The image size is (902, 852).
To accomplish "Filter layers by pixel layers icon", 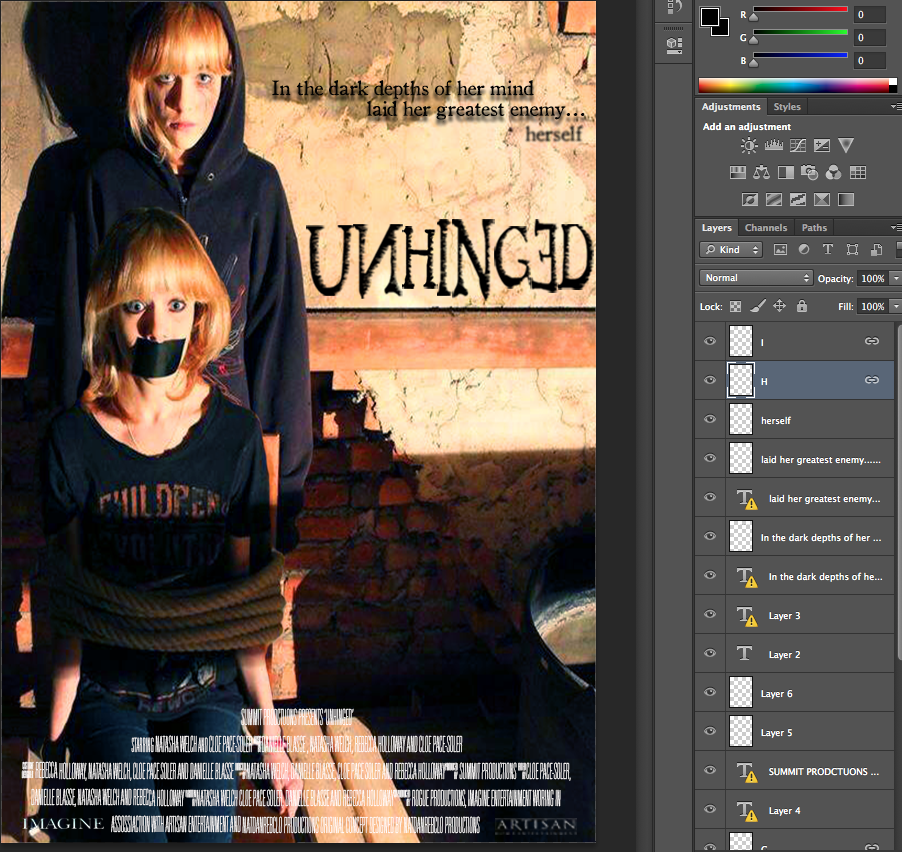I will pyautogui.click(x=780, y=250).
